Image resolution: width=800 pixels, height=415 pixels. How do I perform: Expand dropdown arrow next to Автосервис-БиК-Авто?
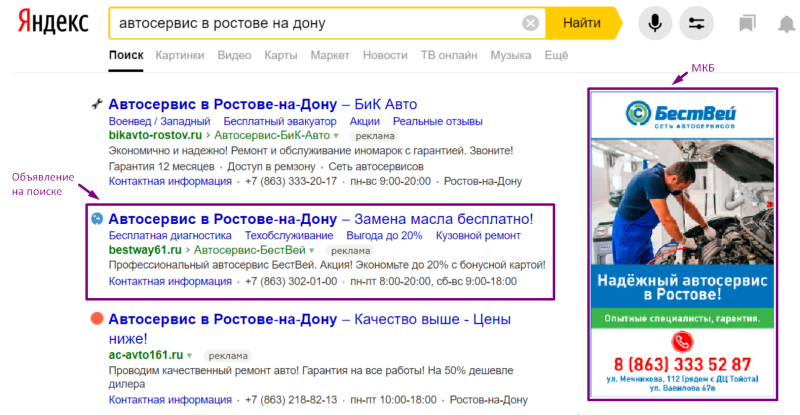[336, 136]
